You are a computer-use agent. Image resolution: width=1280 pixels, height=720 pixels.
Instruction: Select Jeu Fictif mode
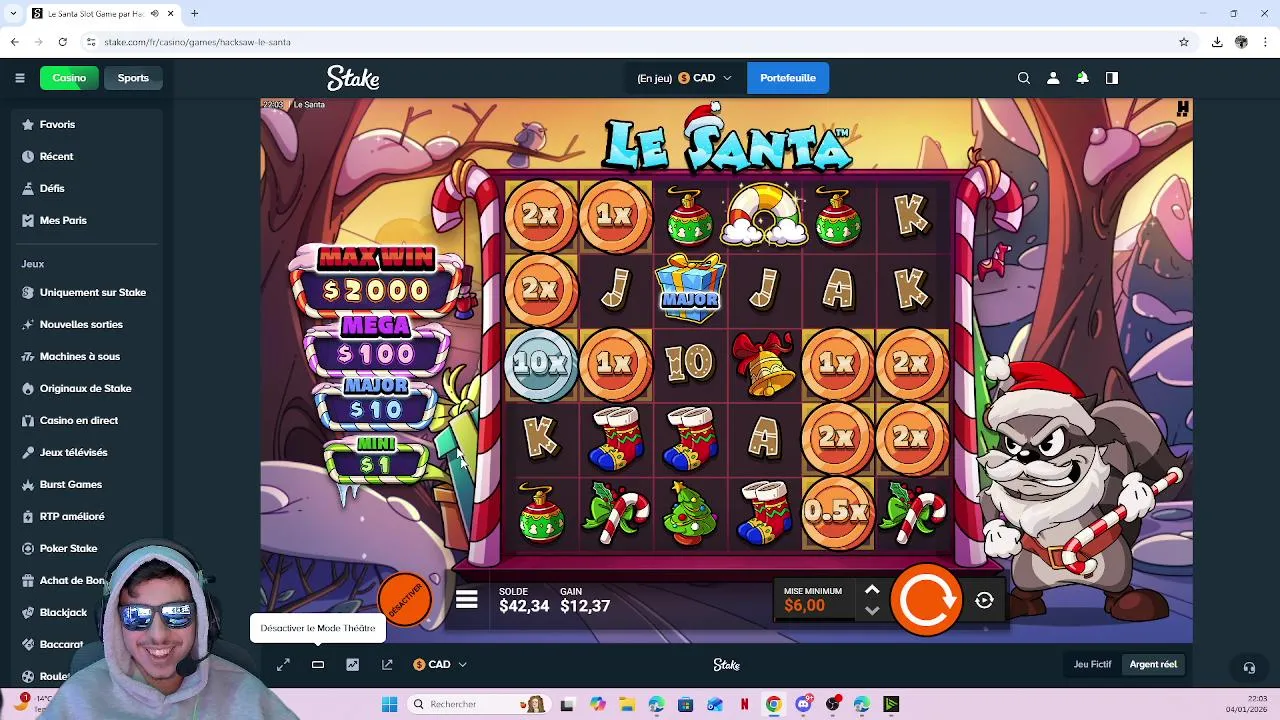(x=1092, y=664)
